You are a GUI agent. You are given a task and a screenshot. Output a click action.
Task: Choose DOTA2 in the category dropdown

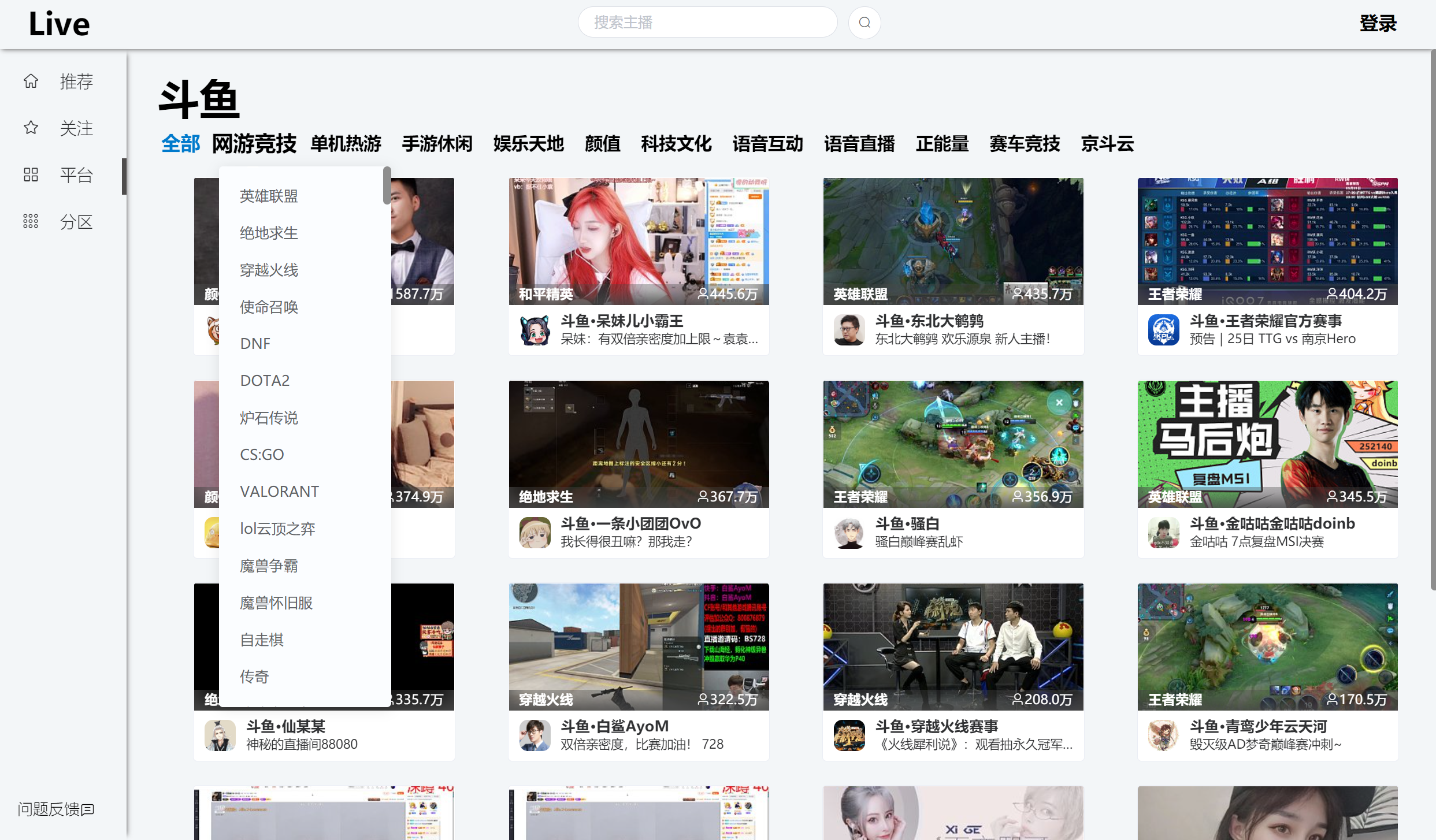265,381
